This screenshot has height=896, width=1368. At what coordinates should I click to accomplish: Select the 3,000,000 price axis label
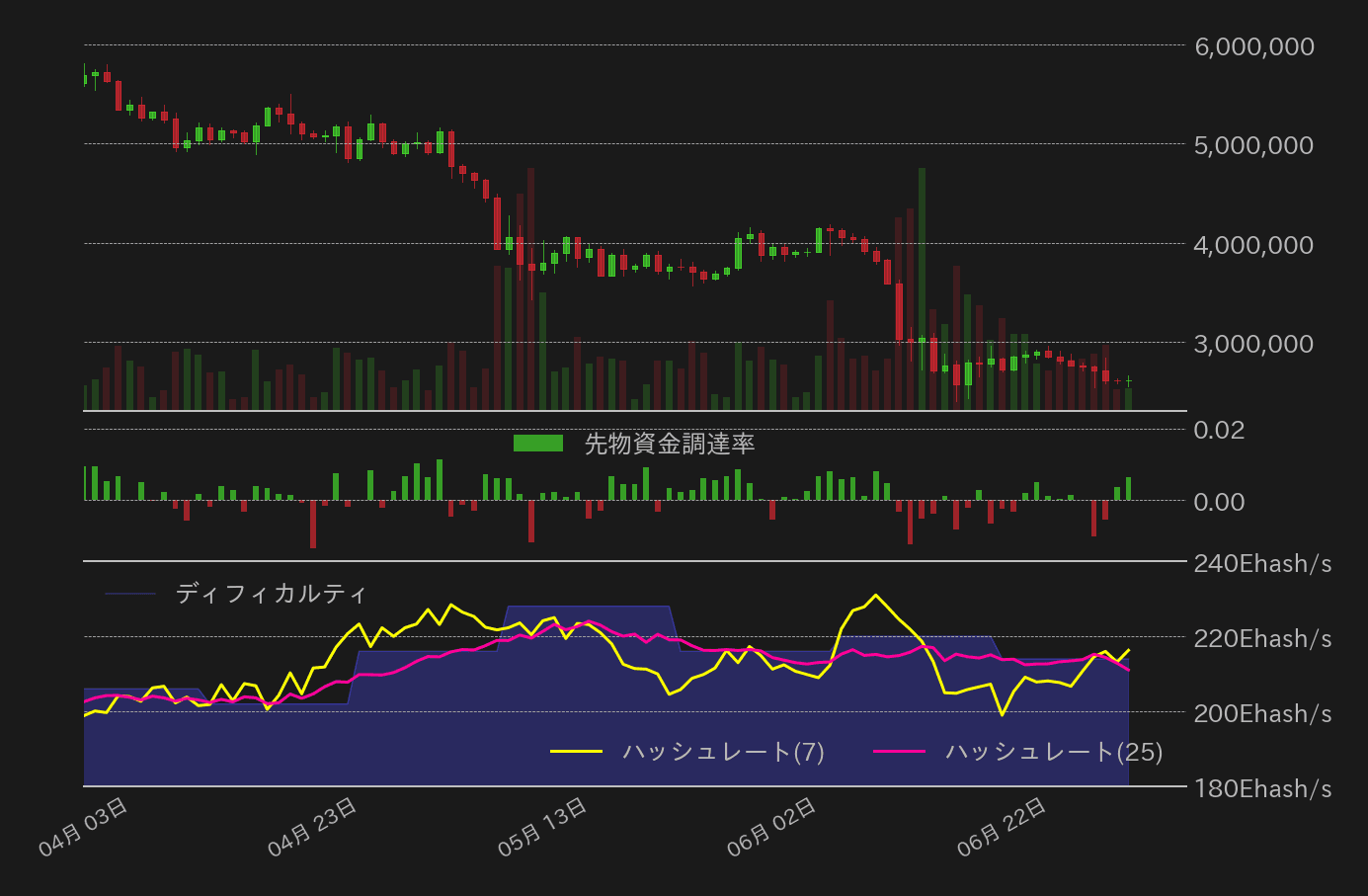tap(1253, 344)
